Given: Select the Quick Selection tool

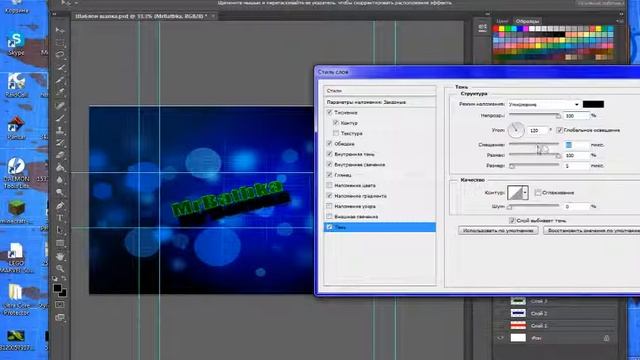Looking at the screenshot, I should pos(60,67).
